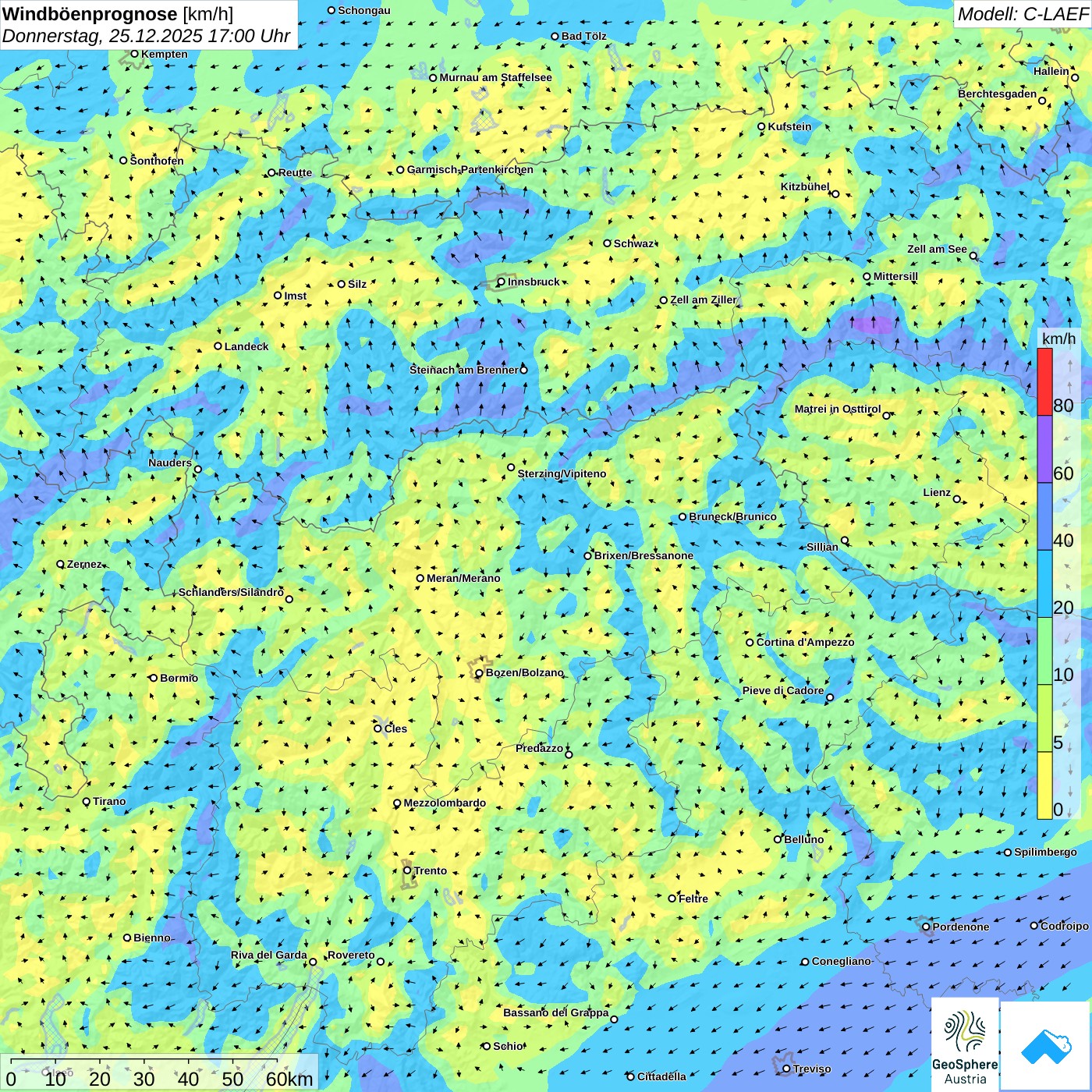Click the Sonthofen city label
The width and height of the screenshot is (1092, 1092).
(157, 161)
